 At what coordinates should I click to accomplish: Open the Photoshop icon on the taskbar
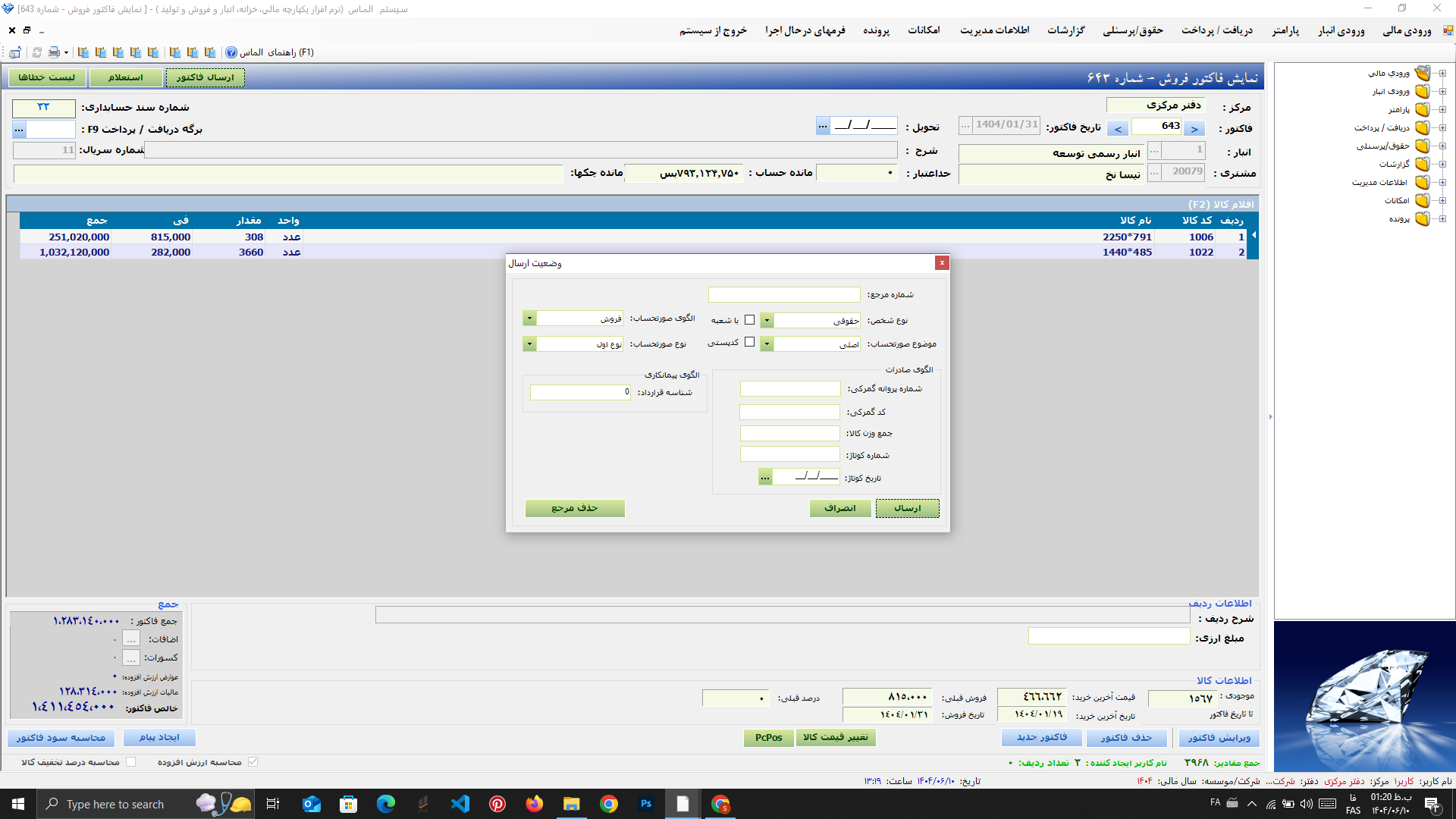646,804
